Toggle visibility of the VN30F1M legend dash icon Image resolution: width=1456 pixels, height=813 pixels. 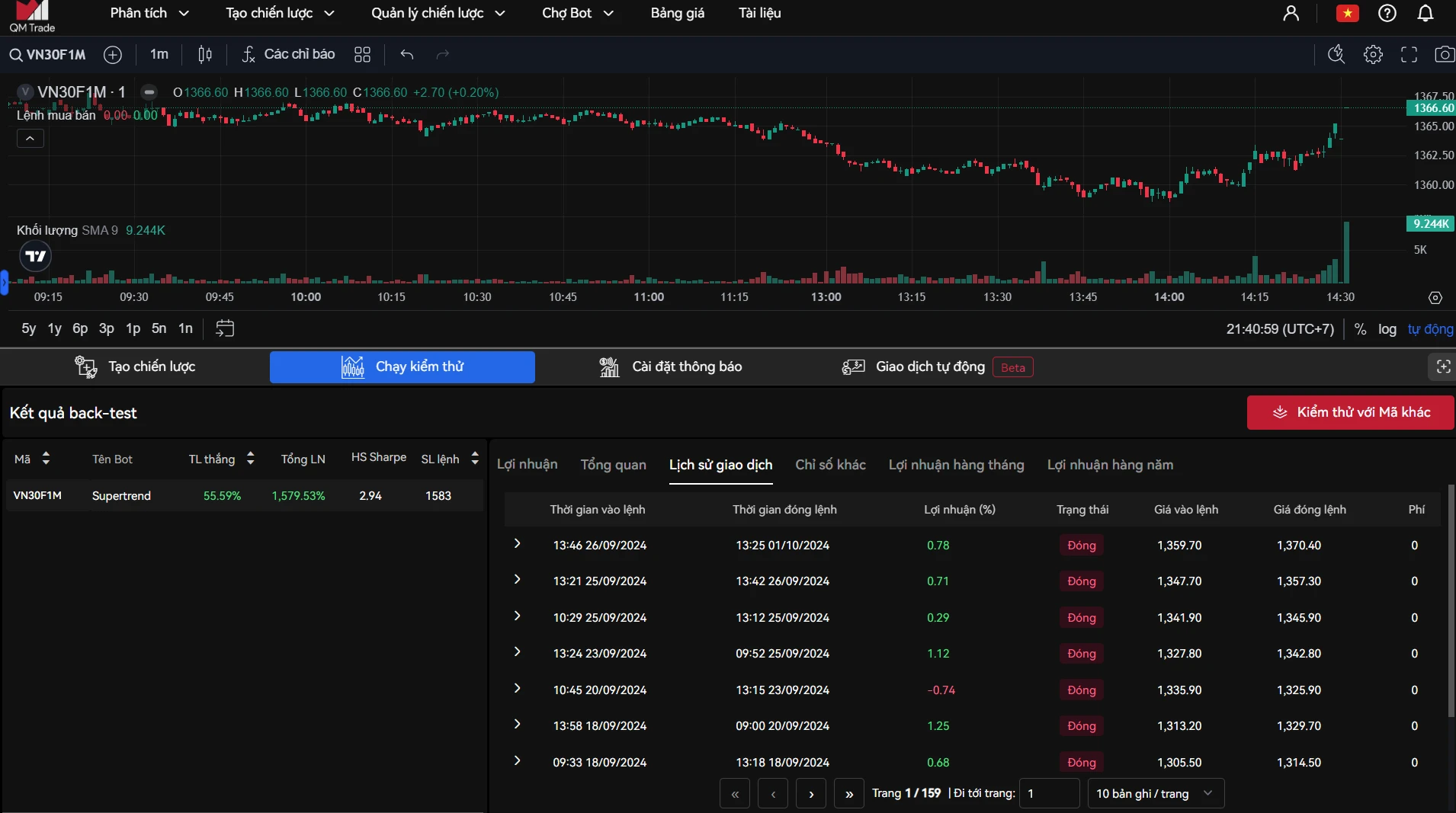tap(149, 92)
